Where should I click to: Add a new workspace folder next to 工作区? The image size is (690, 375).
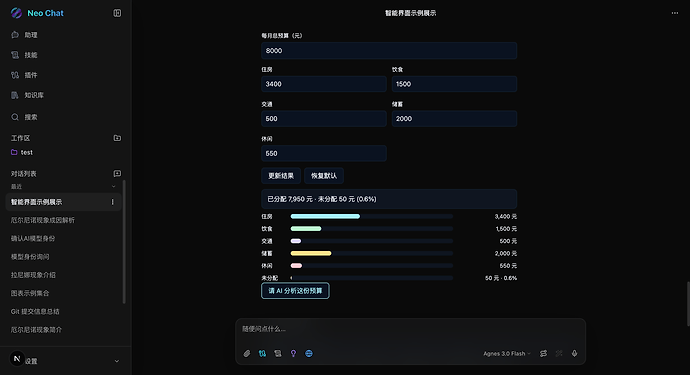coord(117,138)
